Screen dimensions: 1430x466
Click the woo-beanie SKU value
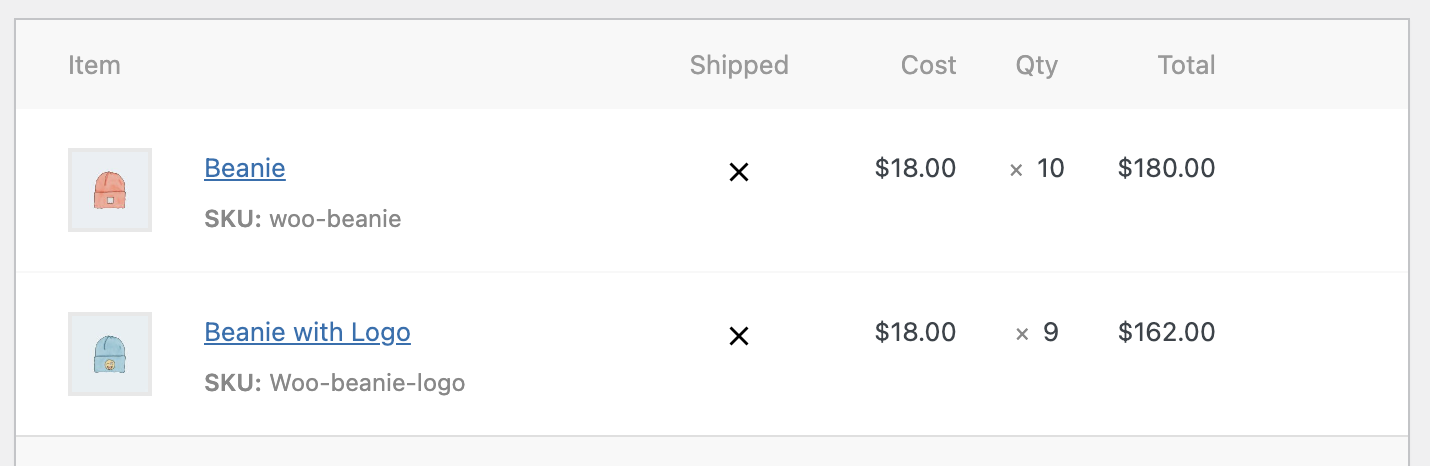coord(335,219)
